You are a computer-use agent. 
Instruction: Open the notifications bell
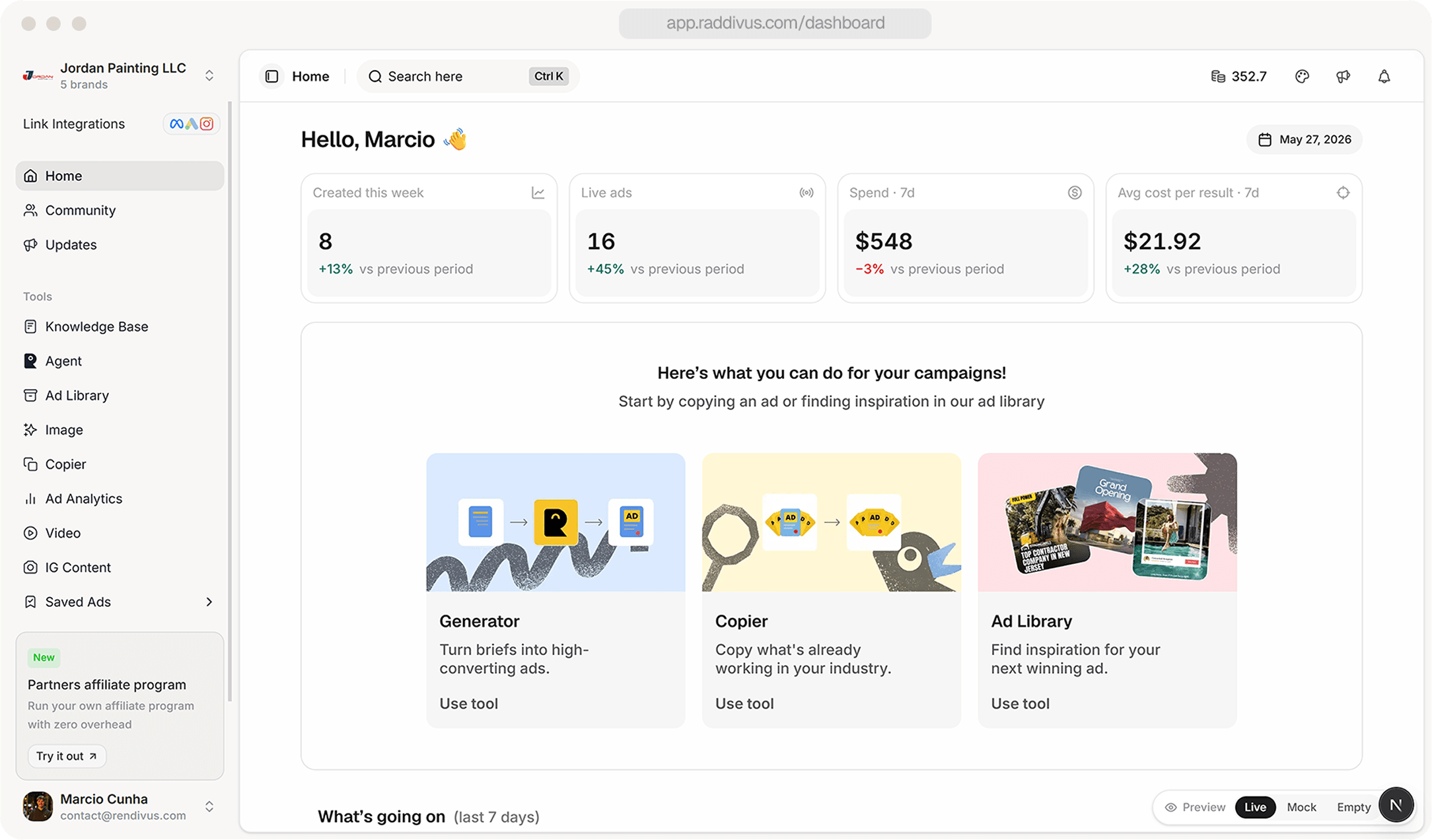point(1384,77)
